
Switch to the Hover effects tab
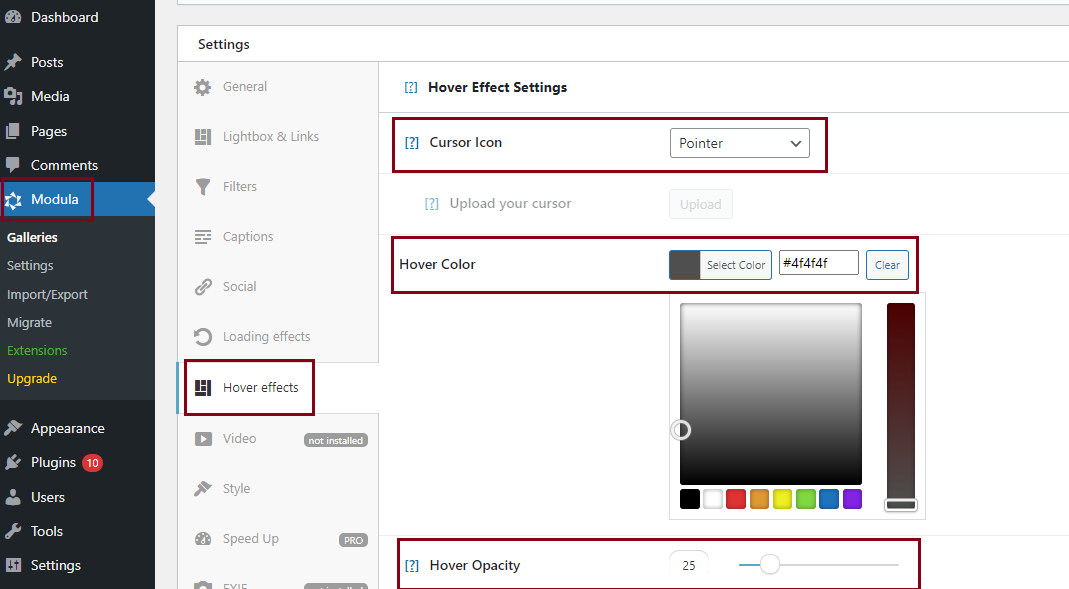(x=260, y=388)
